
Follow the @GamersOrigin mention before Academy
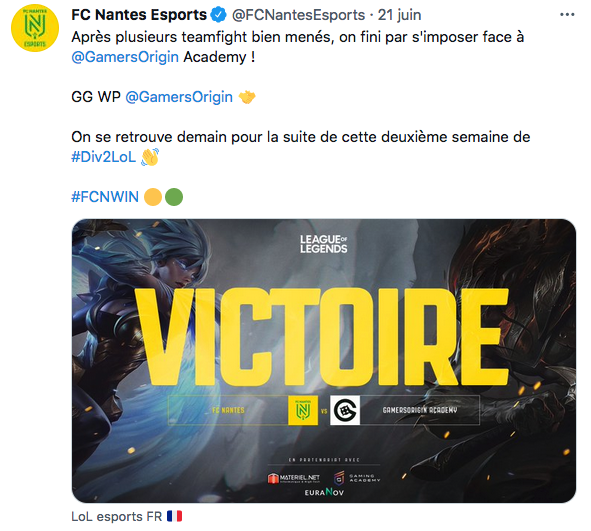(125, 57)
